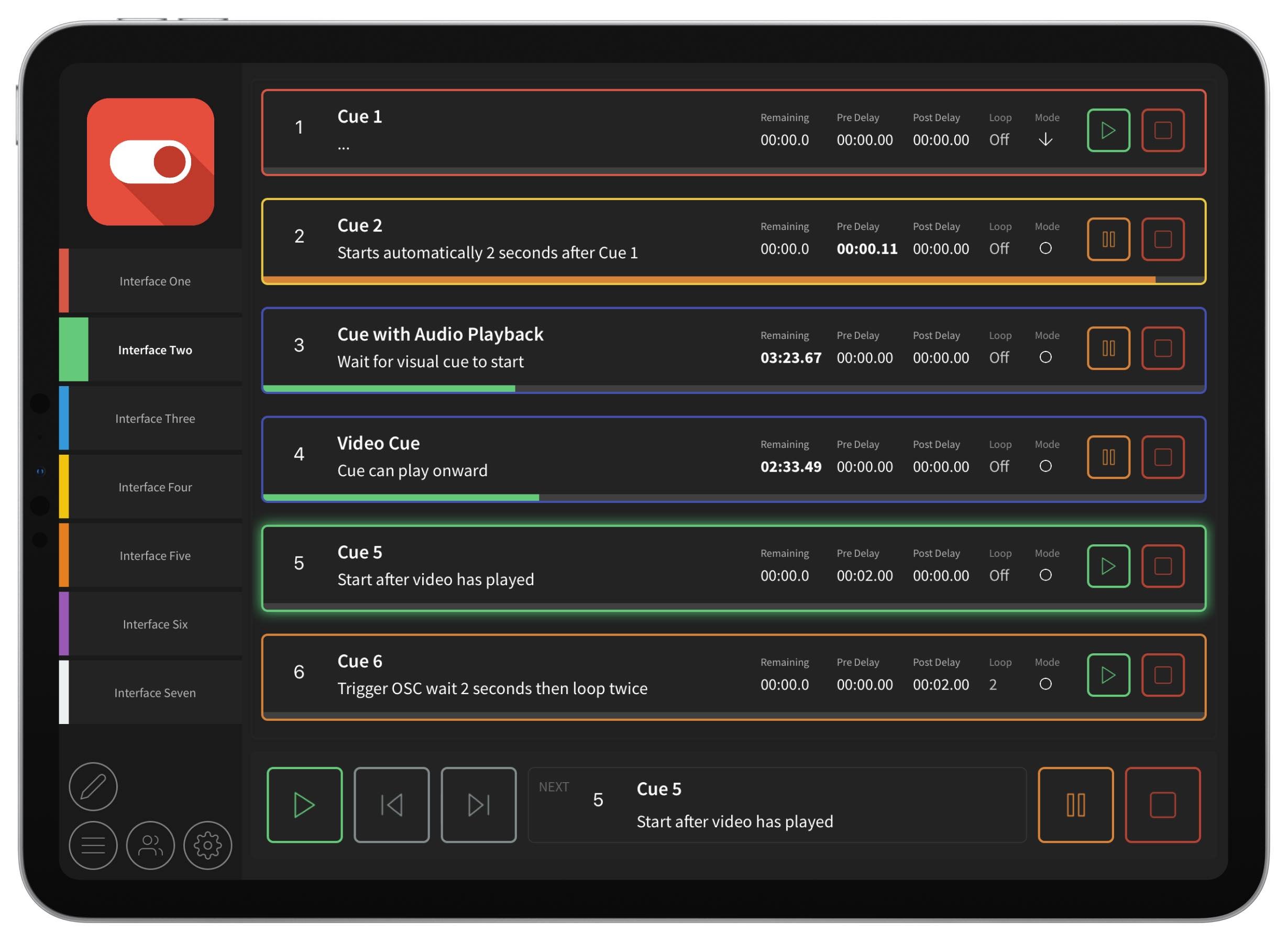Toggle the Mode circle on Cue 2
1288x943 pixels.
1045,248
